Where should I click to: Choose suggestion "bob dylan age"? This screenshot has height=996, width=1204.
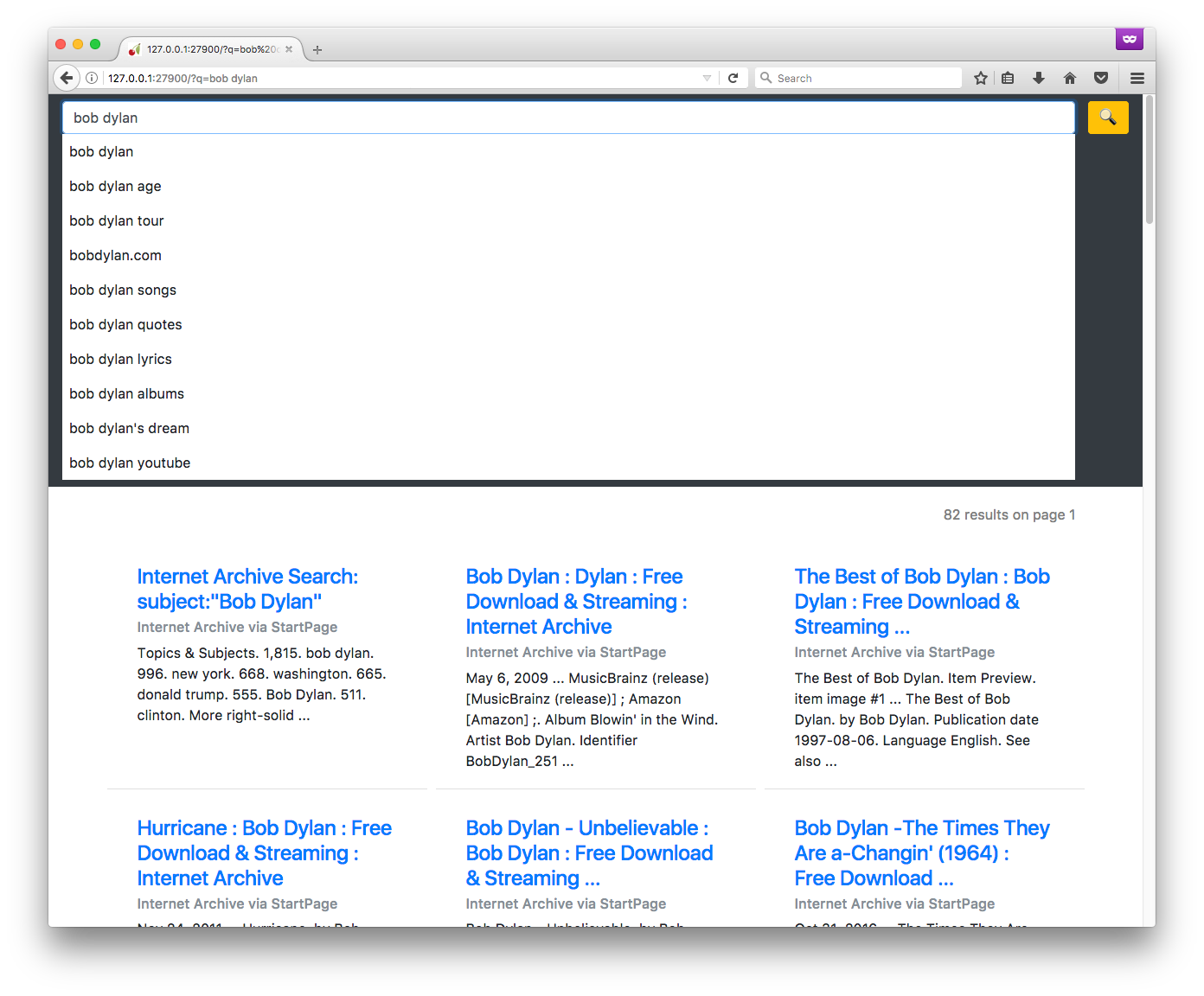coord(568,186)
